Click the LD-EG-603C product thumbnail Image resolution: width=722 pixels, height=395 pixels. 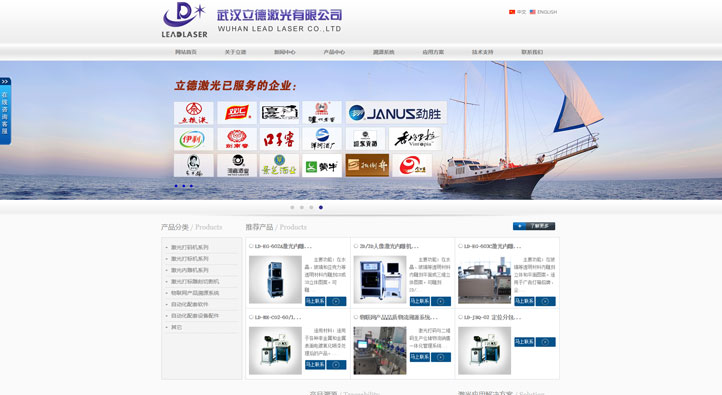coord(484,279)
